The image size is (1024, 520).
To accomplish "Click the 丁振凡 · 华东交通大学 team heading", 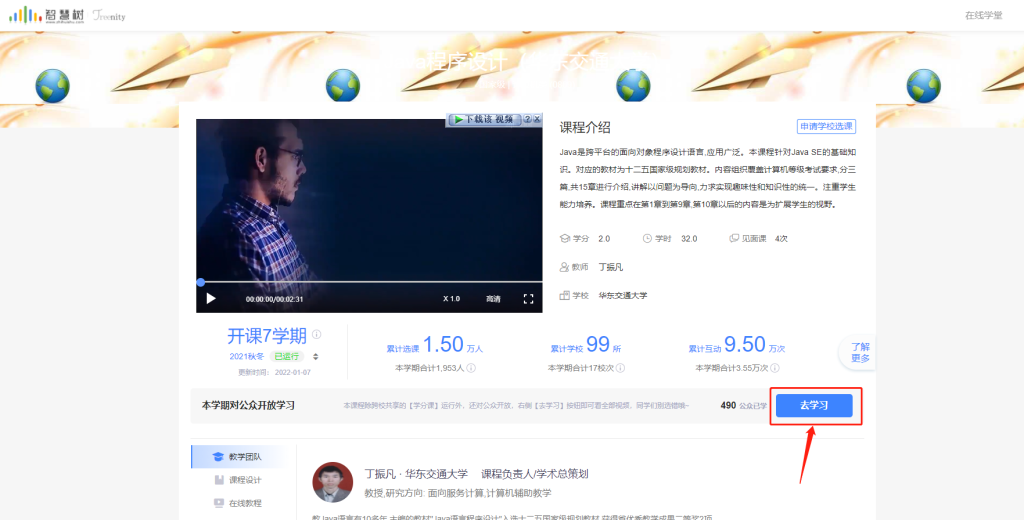I will 416,474.
